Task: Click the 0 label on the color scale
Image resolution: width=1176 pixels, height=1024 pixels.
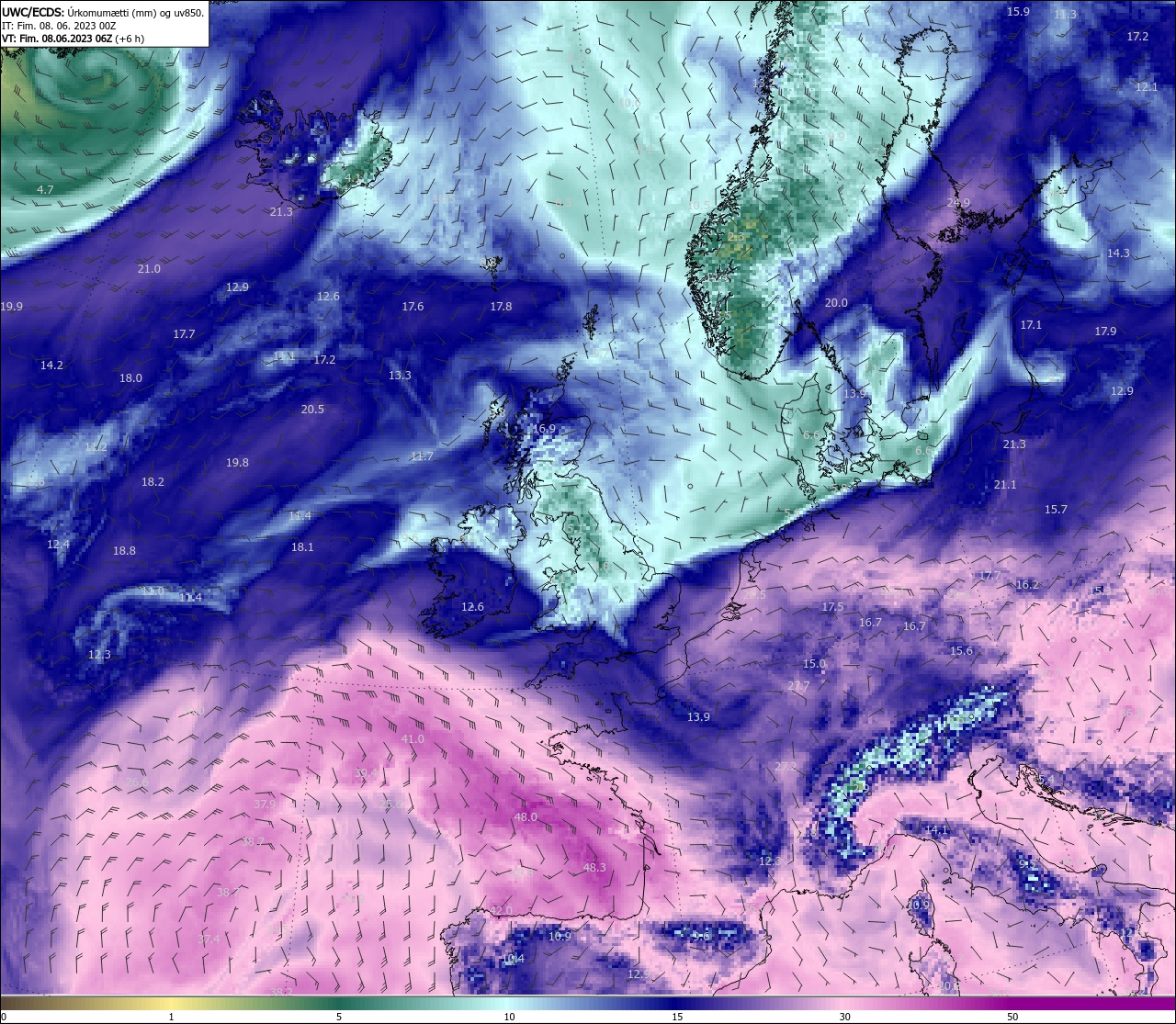Action: tap(4, 1017)
